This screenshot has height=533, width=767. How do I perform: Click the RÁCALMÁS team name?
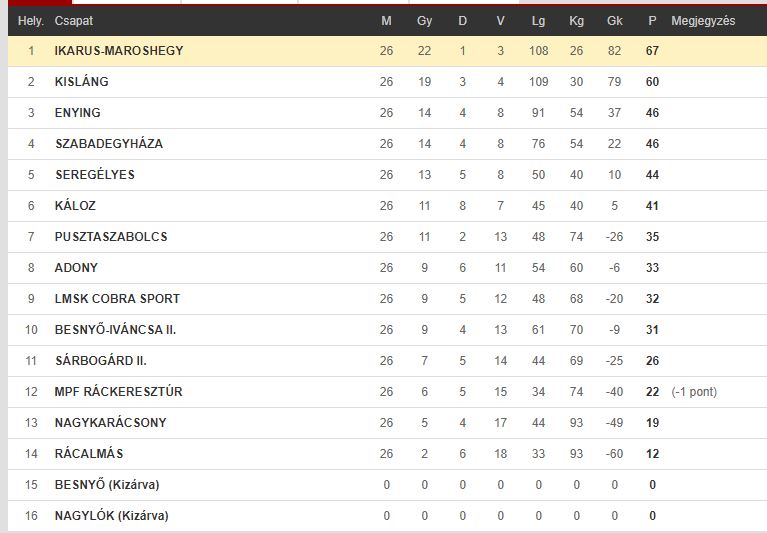(x=89, y=454)
